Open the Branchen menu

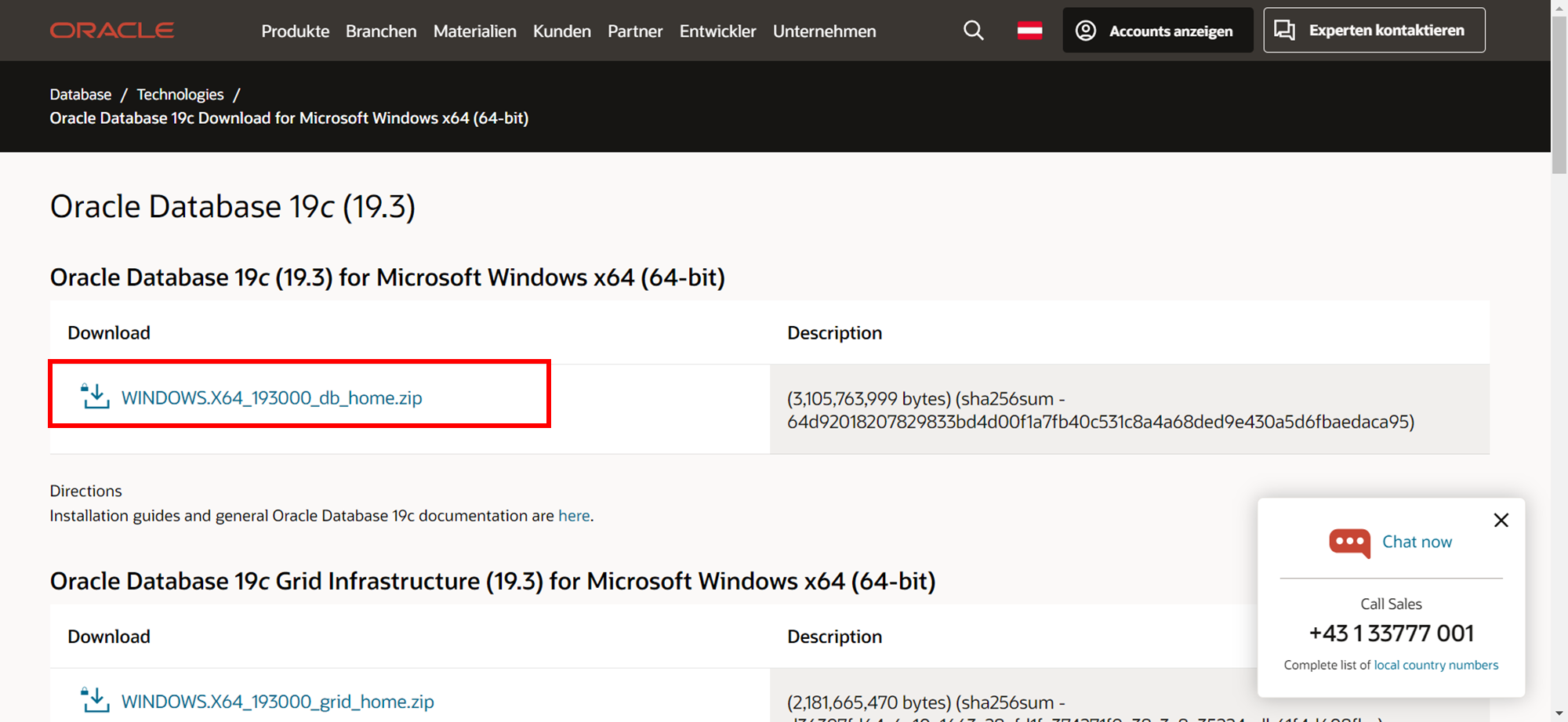[381, 31]
